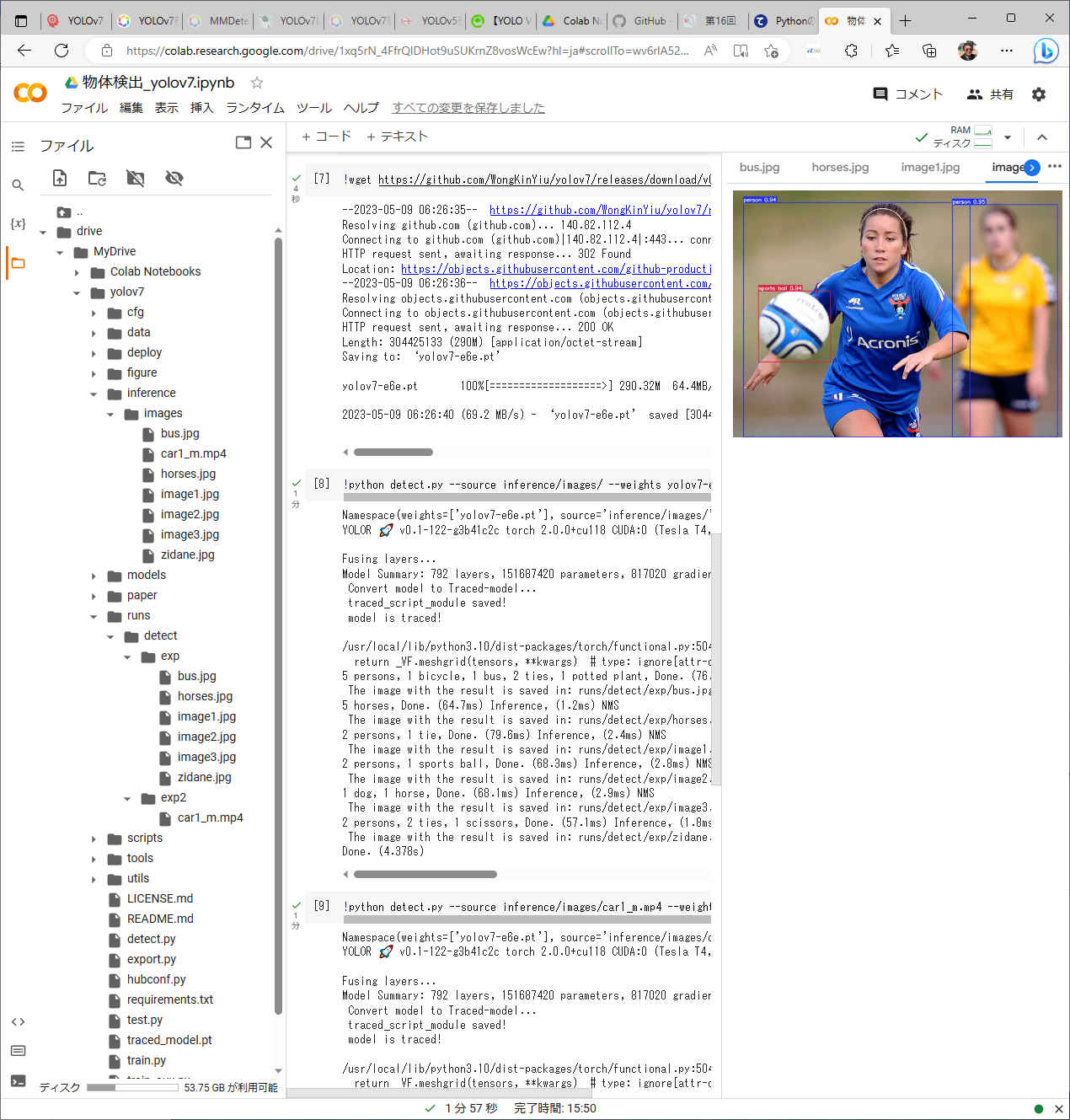The image size is (1070, 1120).
Task: Click the mount Google Drive icon
Action: click(135, 178)
